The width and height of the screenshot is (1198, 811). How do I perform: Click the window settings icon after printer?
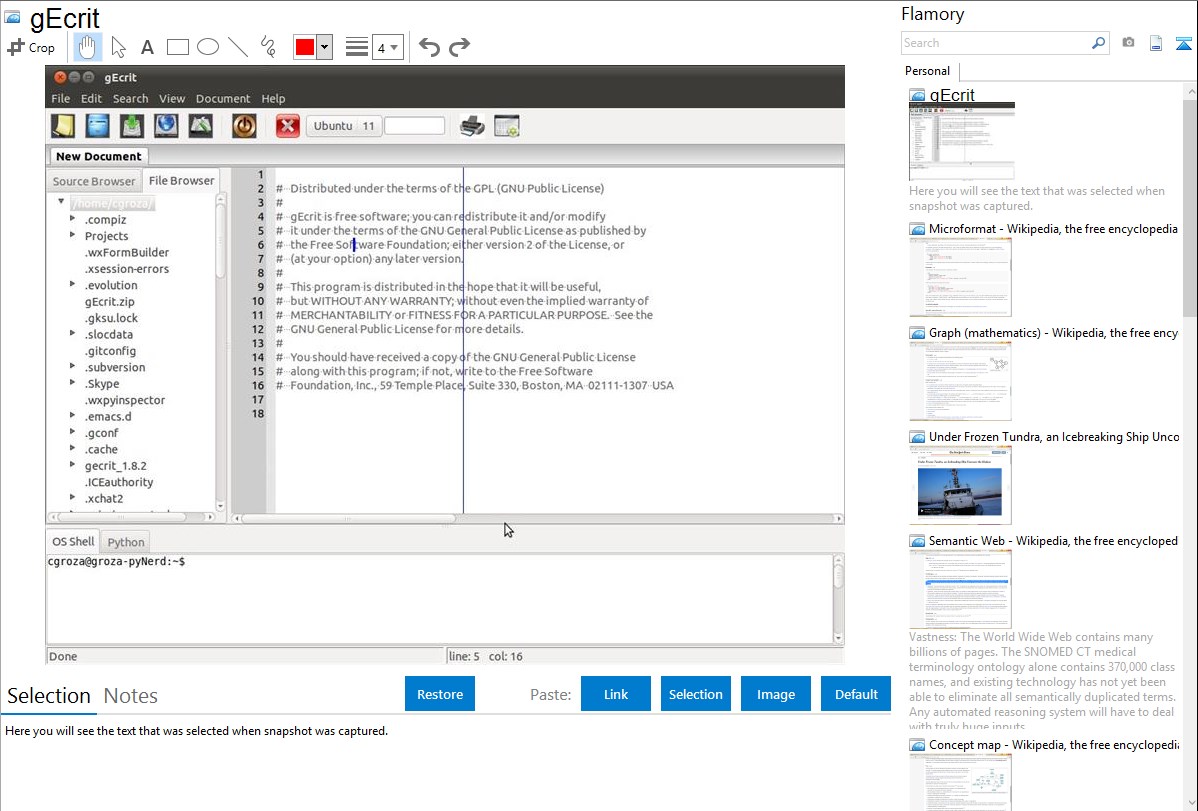coord(507,126)
